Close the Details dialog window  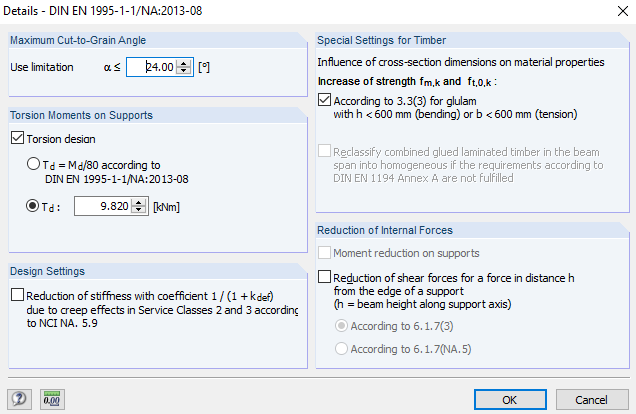point(612,13)
